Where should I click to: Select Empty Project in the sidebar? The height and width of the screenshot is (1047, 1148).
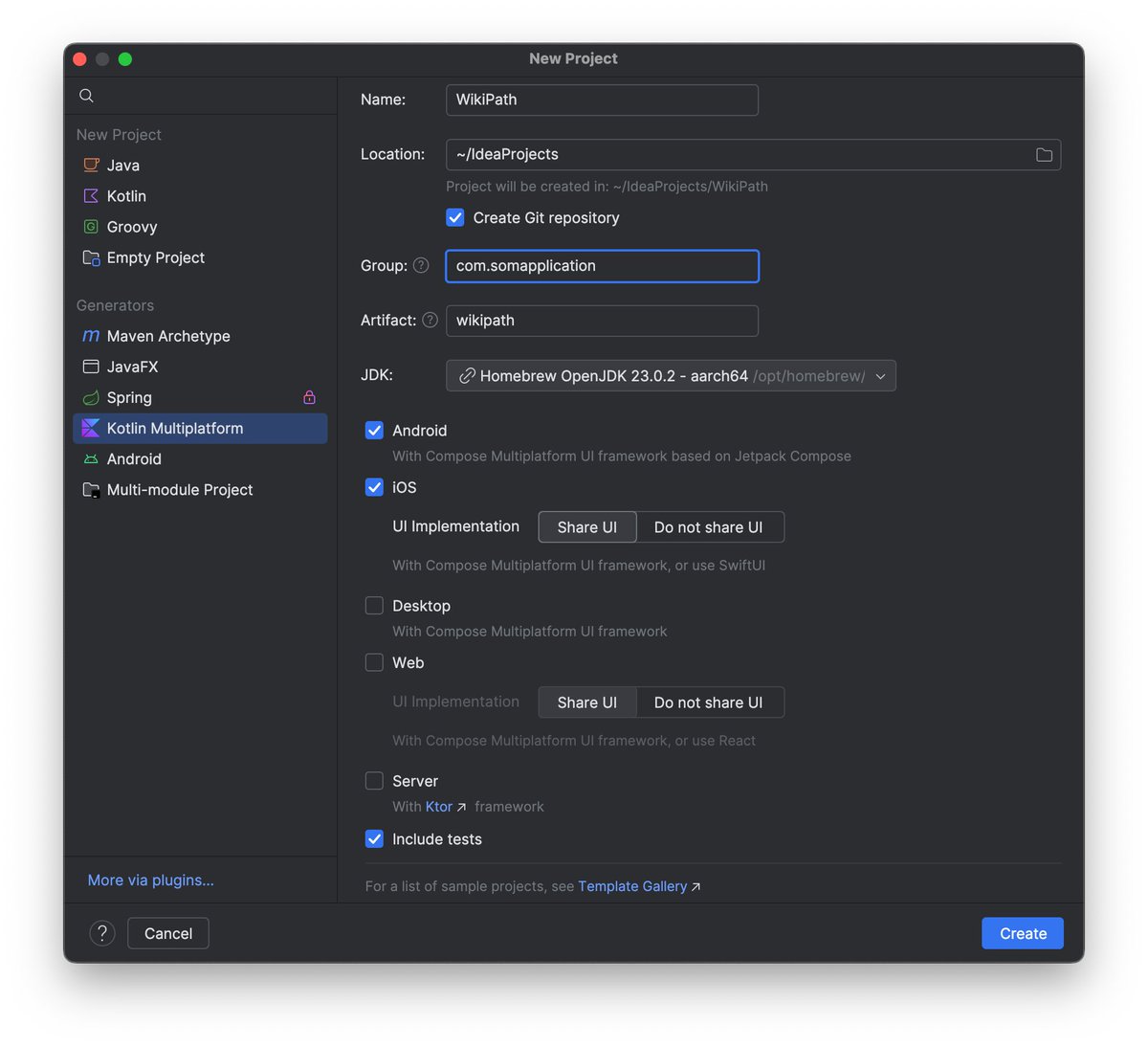click(x=155, y=257)
